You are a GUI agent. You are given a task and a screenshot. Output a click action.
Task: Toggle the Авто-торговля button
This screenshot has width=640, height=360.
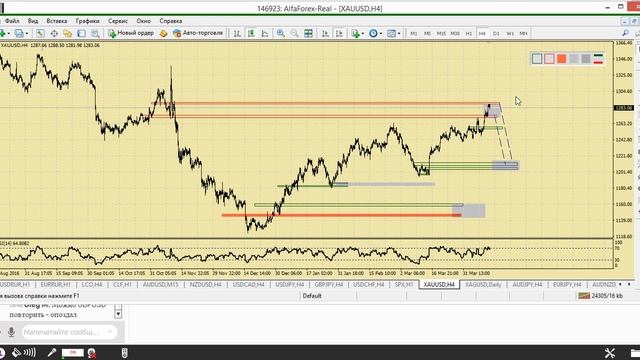pyautogui.click(x=198, y=33)
